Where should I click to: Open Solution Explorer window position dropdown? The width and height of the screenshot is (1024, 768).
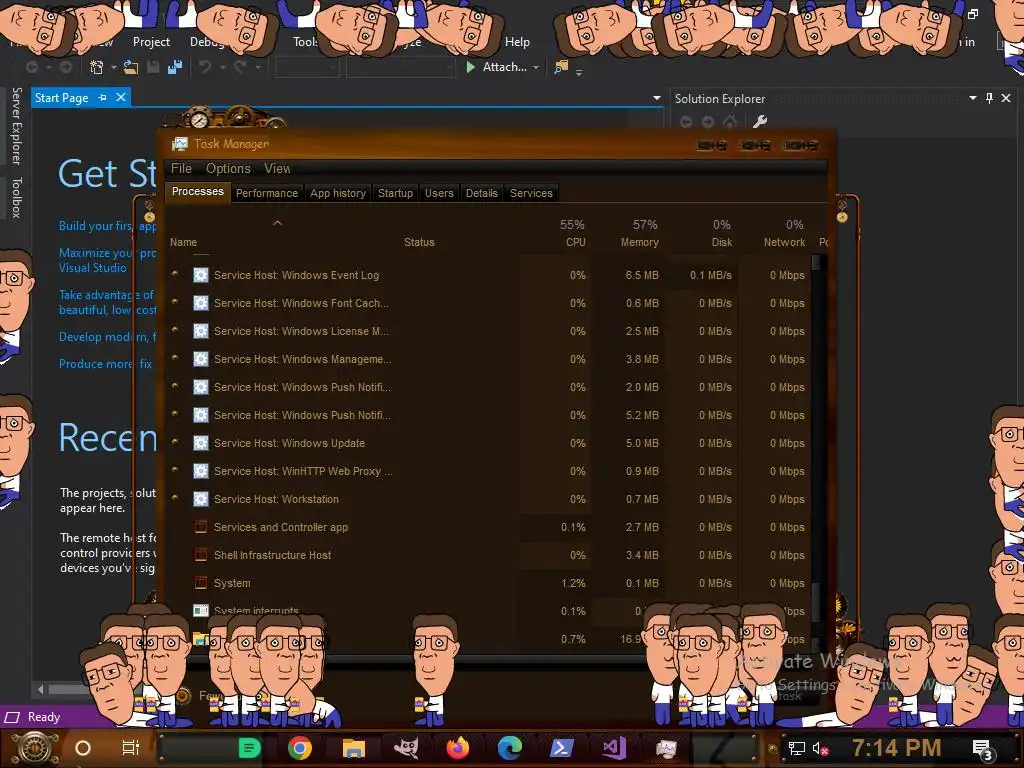pos(973,98)
